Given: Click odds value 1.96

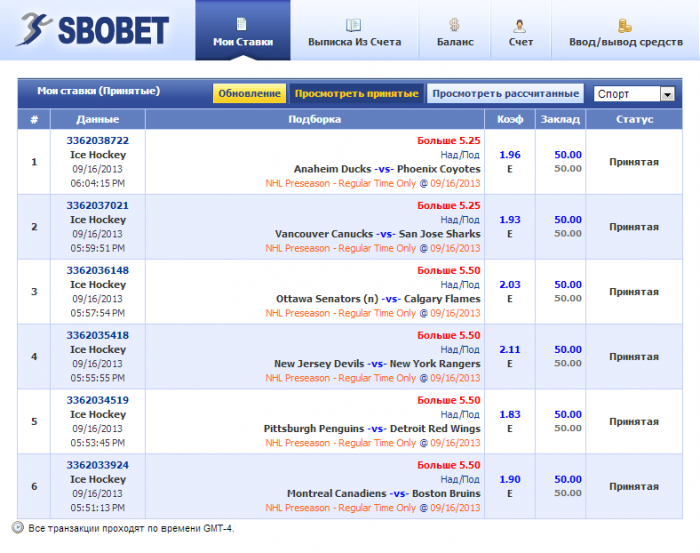Looking at the screenshot, I should pyautogui.click(x=510, y=155).
